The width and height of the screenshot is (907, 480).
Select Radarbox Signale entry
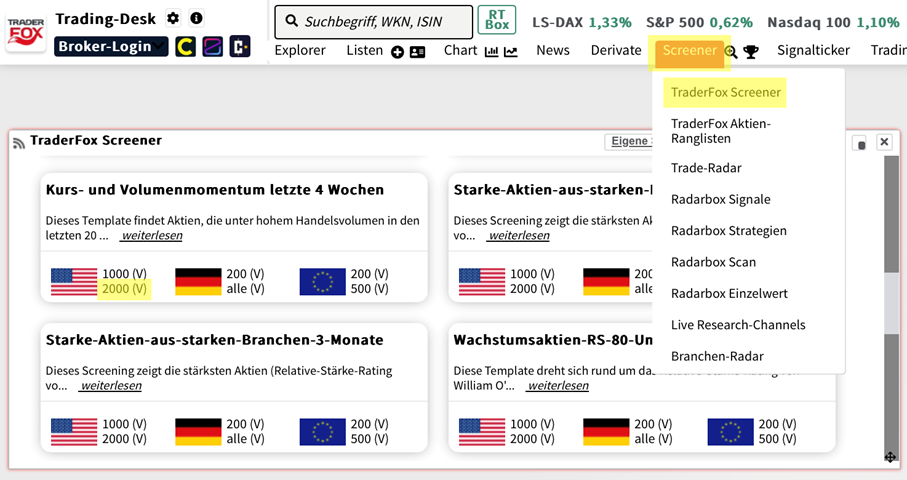tap(721, 200)
